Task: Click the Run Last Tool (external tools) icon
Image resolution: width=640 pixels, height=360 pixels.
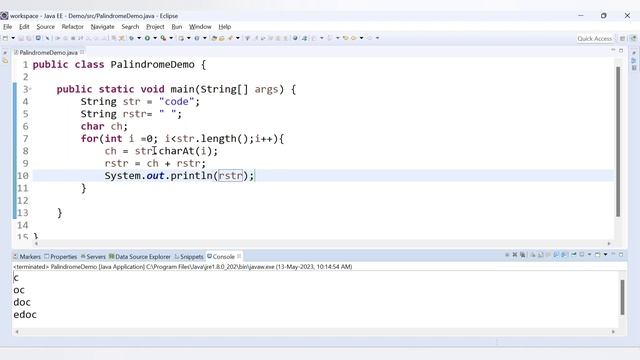Action: [x=163, y=38]
